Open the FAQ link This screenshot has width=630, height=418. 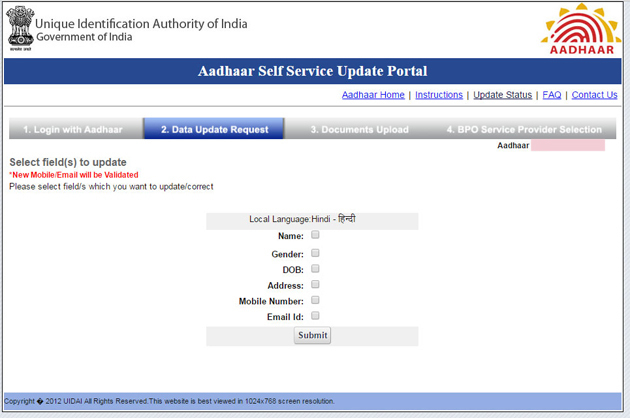(x=552, y=95)
